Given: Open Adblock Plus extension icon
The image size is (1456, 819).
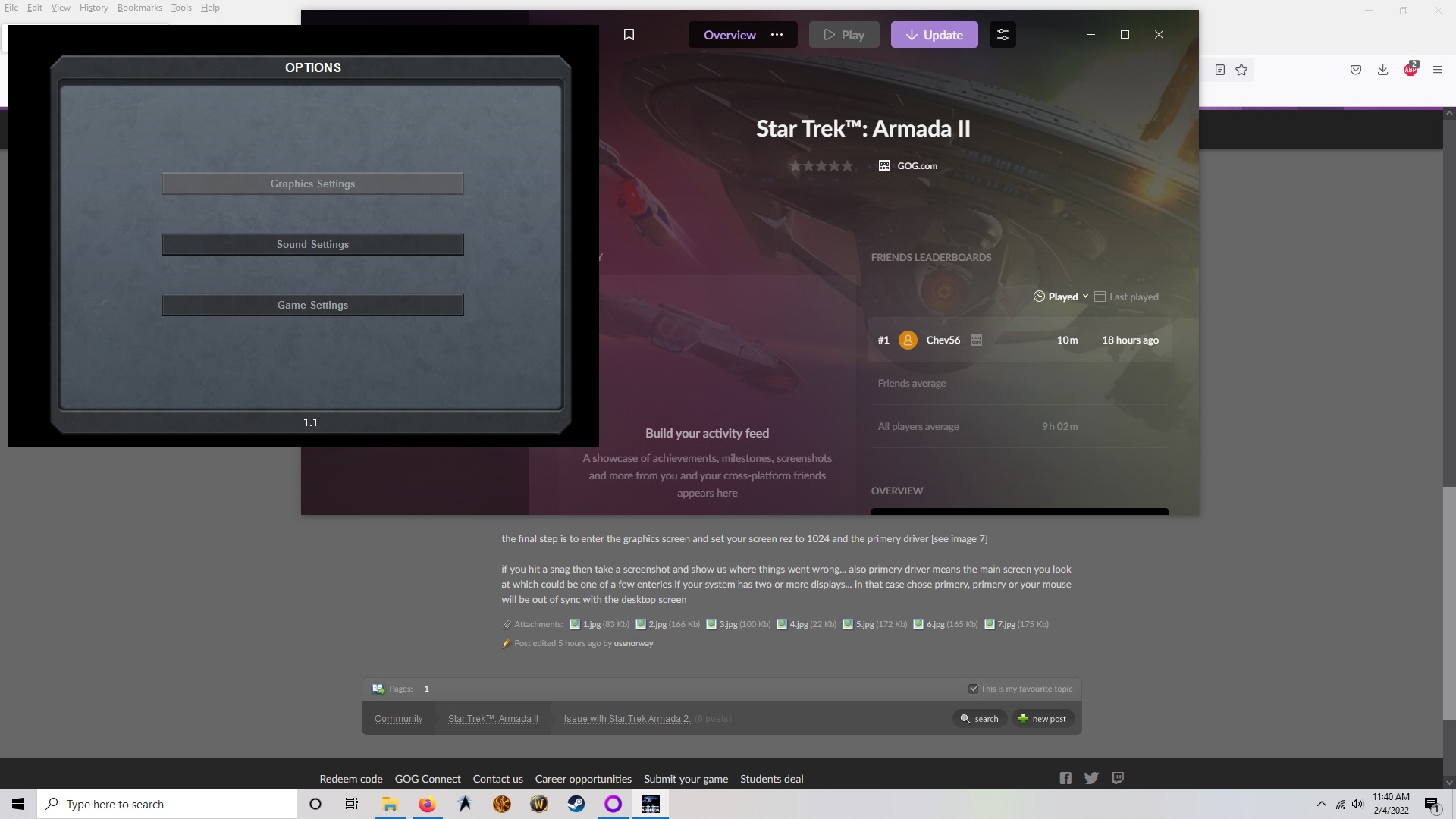Looking at the screenshot, I should coord(1410,69).
